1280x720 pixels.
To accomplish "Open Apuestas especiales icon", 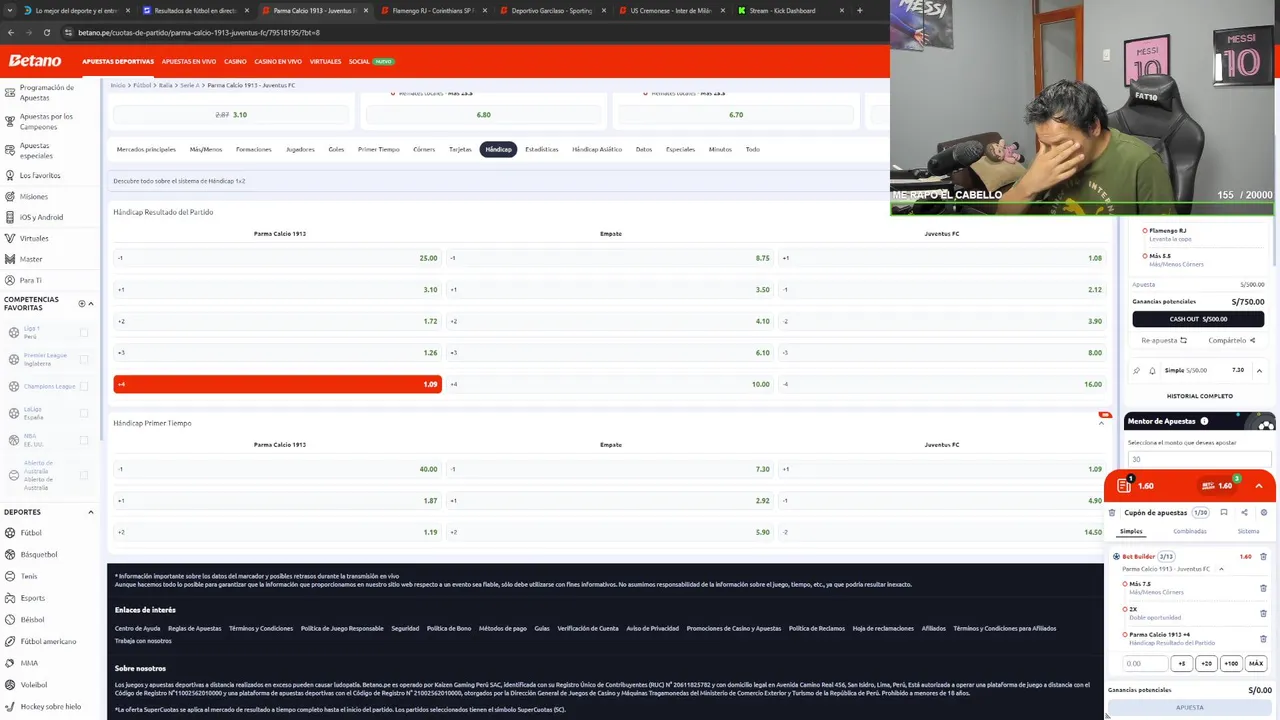I will coord(9,150).
